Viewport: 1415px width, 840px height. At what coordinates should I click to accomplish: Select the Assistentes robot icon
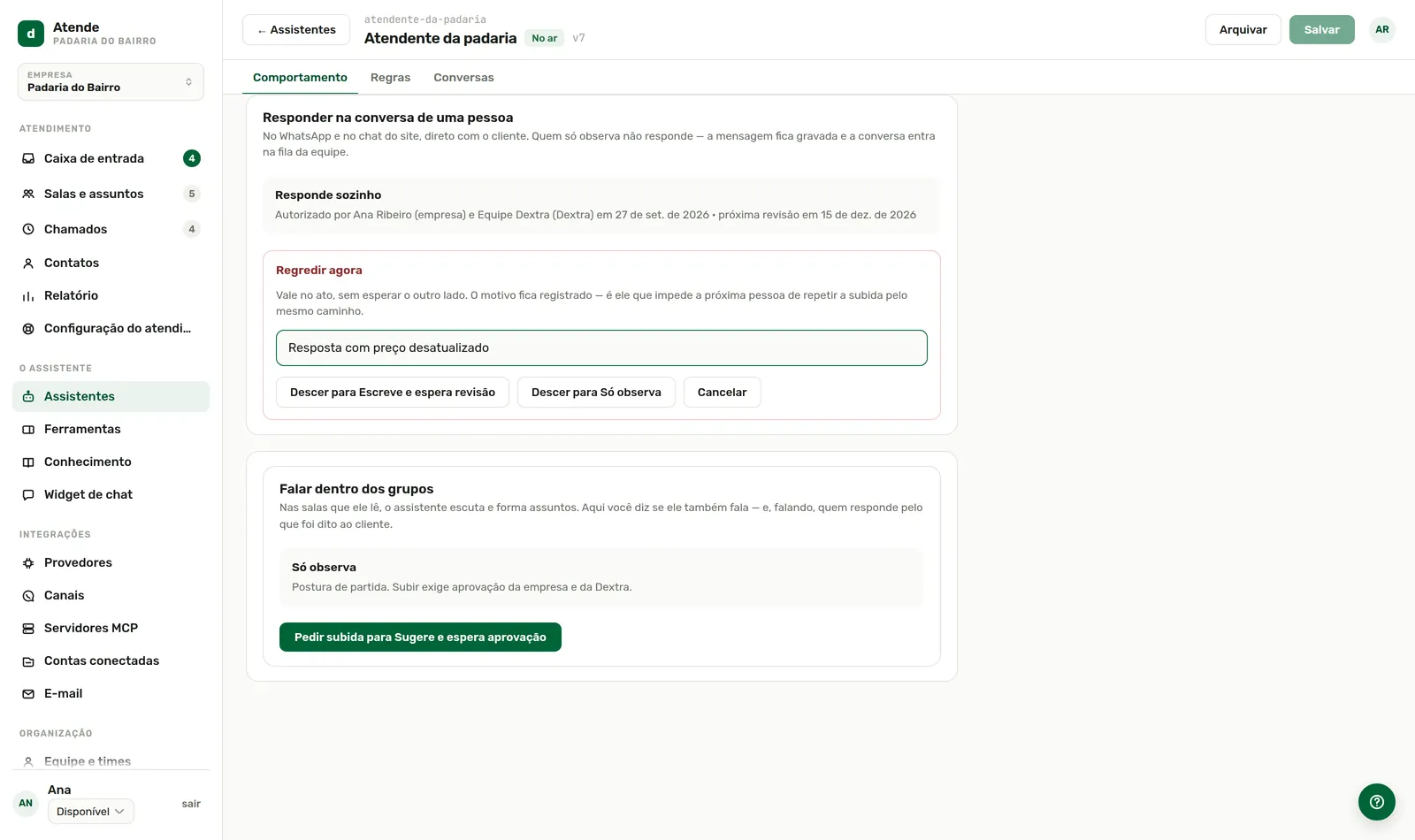coord(28,396)
